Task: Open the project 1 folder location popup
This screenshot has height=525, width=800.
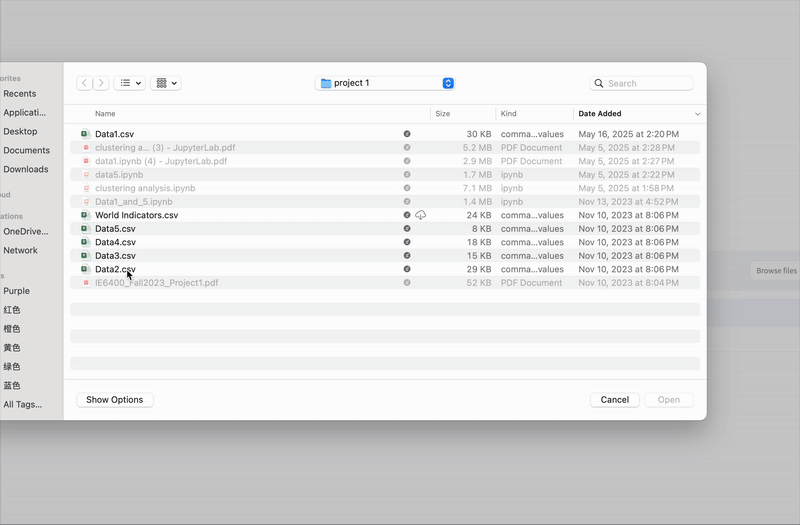Action: (x=385, y=83)
